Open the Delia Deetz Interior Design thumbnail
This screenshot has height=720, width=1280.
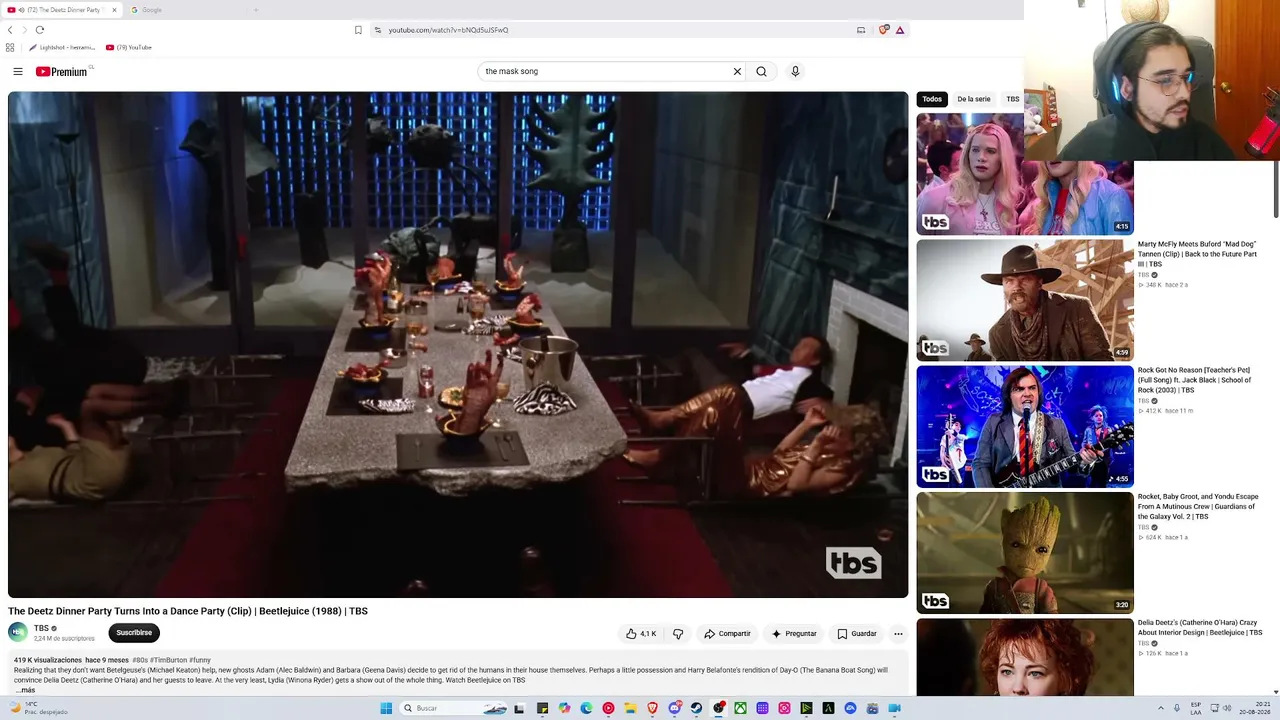pos(1025,657)
